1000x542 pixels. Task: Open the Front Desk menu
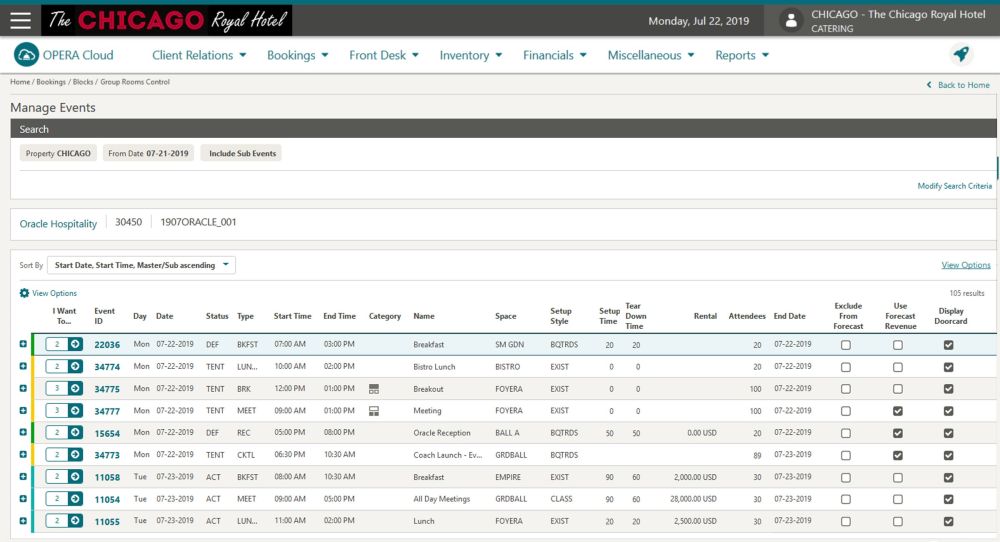click(384, 55)
